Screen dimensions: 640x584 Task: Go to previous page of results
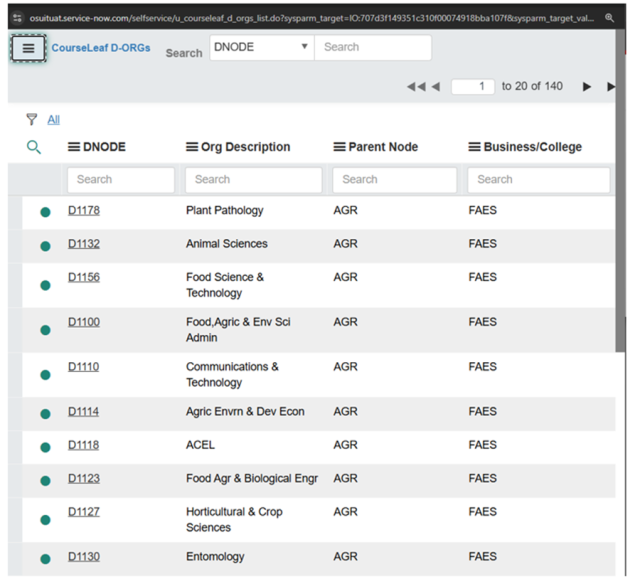436,87
